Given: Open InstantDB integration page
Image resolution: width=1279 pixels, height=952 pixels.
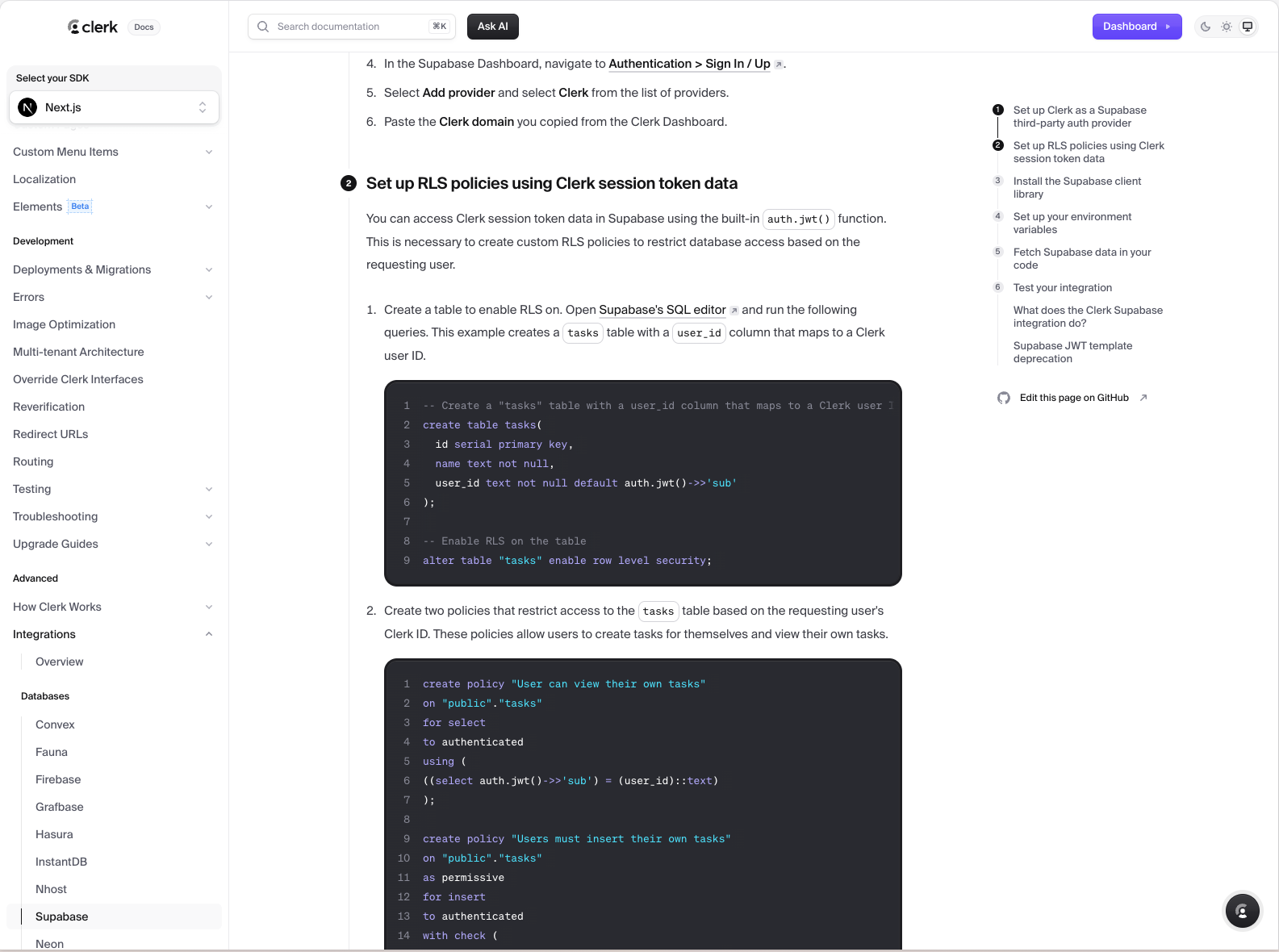Looking at the screenshot, I should (x=61, y=862).
